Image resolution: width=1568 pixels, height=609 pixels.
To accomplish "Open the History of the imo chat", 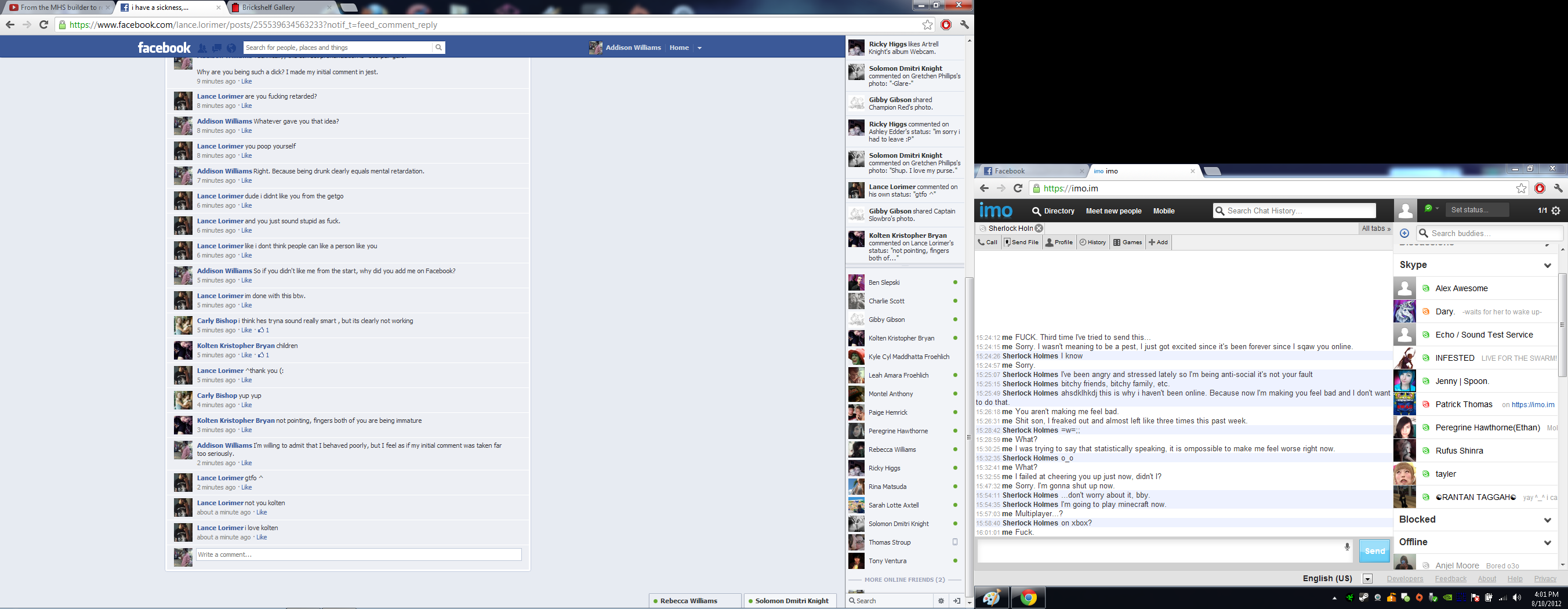I will pos(1092,242).
